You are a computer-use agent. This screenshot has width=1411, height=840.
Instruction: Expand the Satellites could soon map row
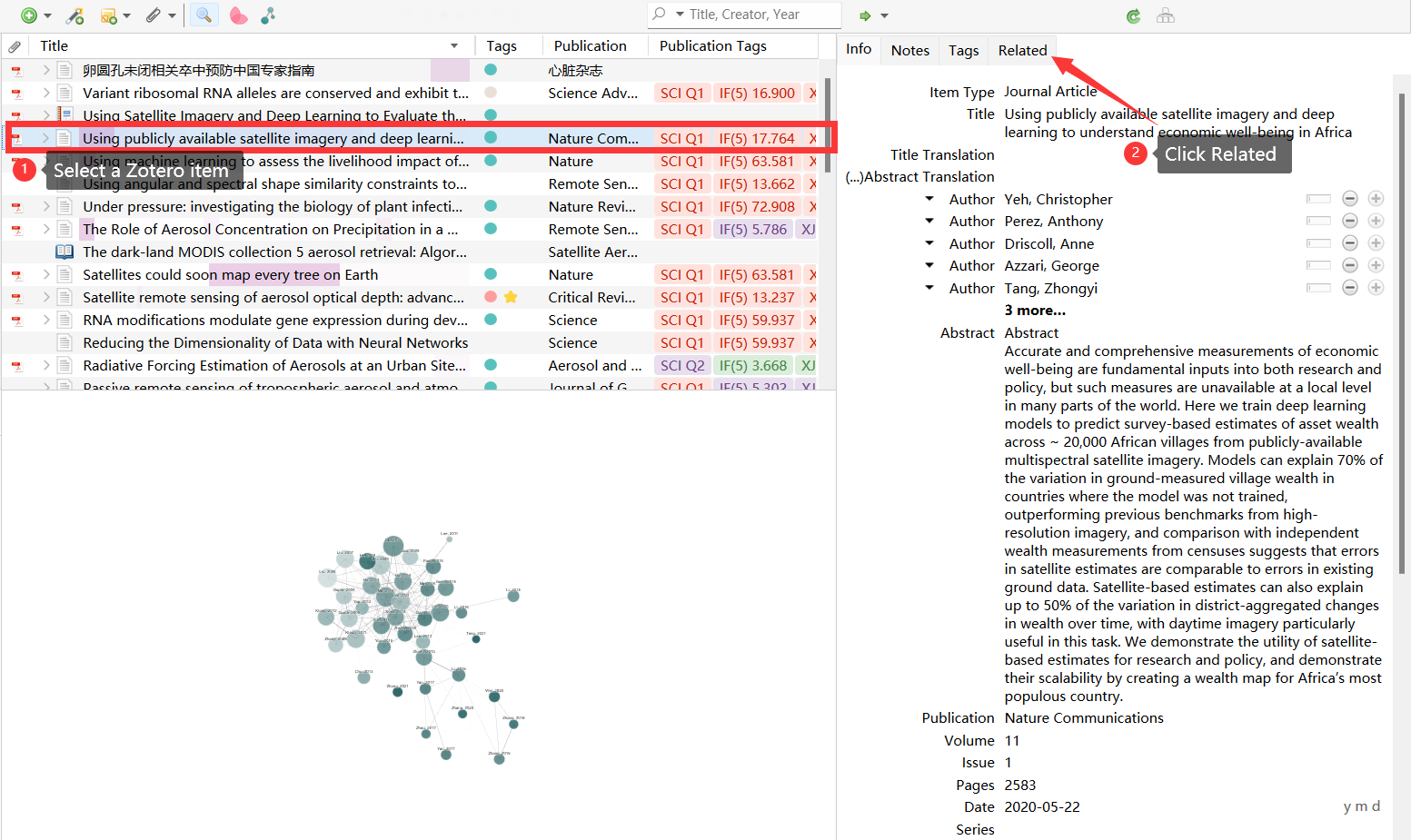(x=45, y=274)
